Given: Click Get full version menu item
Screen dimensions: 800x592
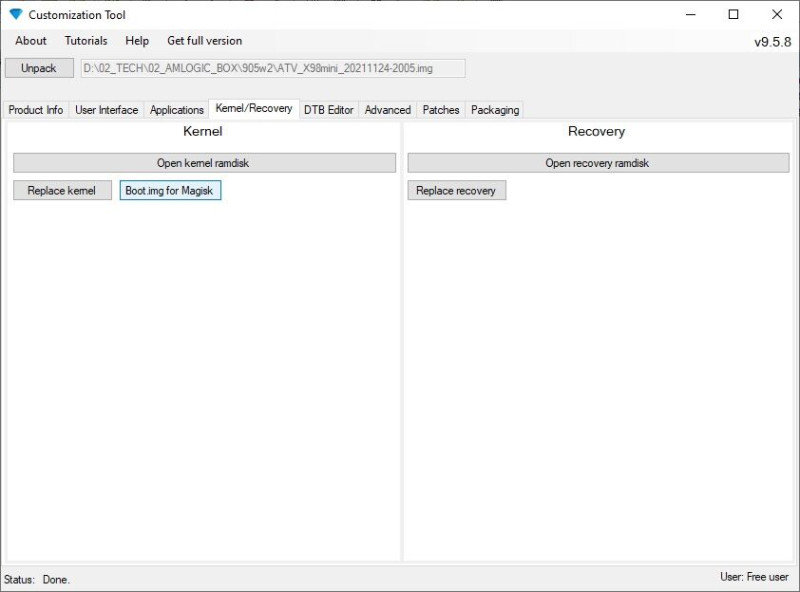Looking at the screenshot, I should (205, 41).
